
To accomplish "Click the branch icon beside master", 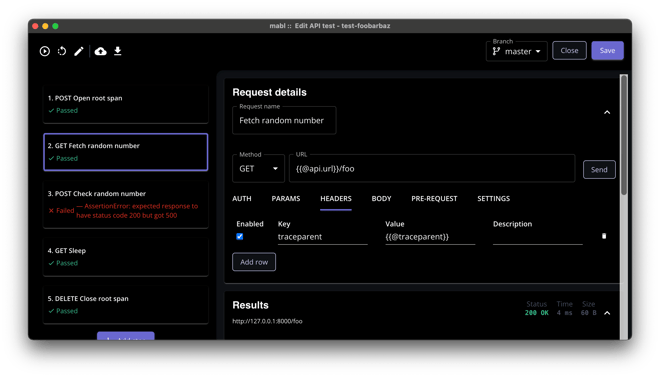I will click(497, 51).
